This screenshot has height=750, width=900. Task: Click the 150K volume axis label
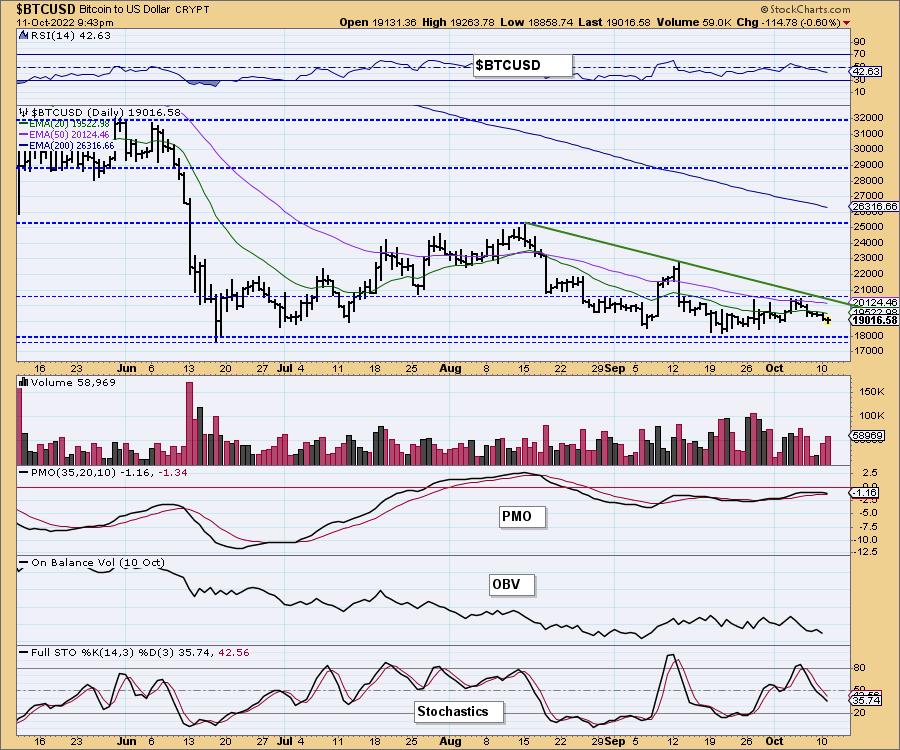point(872,391)
